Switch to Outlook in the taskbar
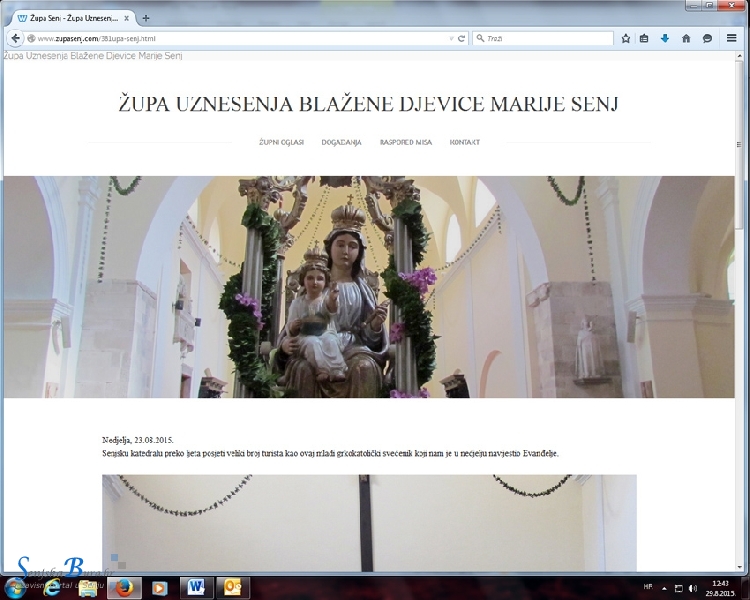Screen dimensions: 750x600 coord(233,588)
